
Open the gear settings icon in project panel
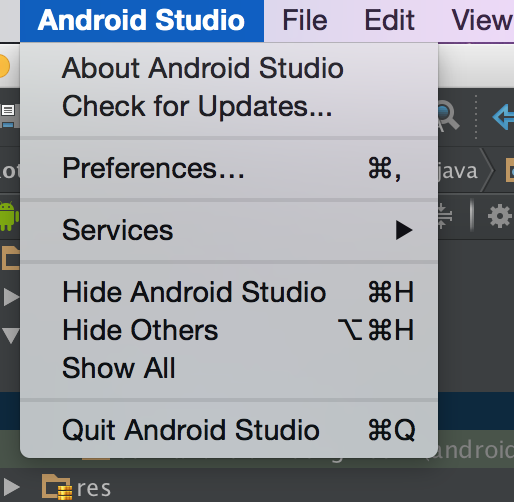(x=499, y=217)
